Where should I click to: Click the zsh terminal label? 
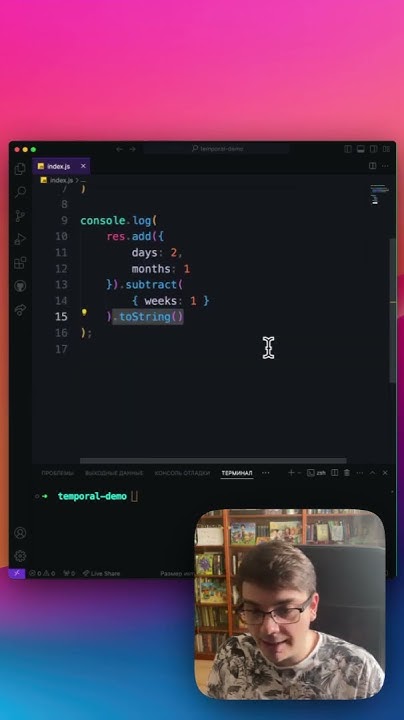coord(316,472)
